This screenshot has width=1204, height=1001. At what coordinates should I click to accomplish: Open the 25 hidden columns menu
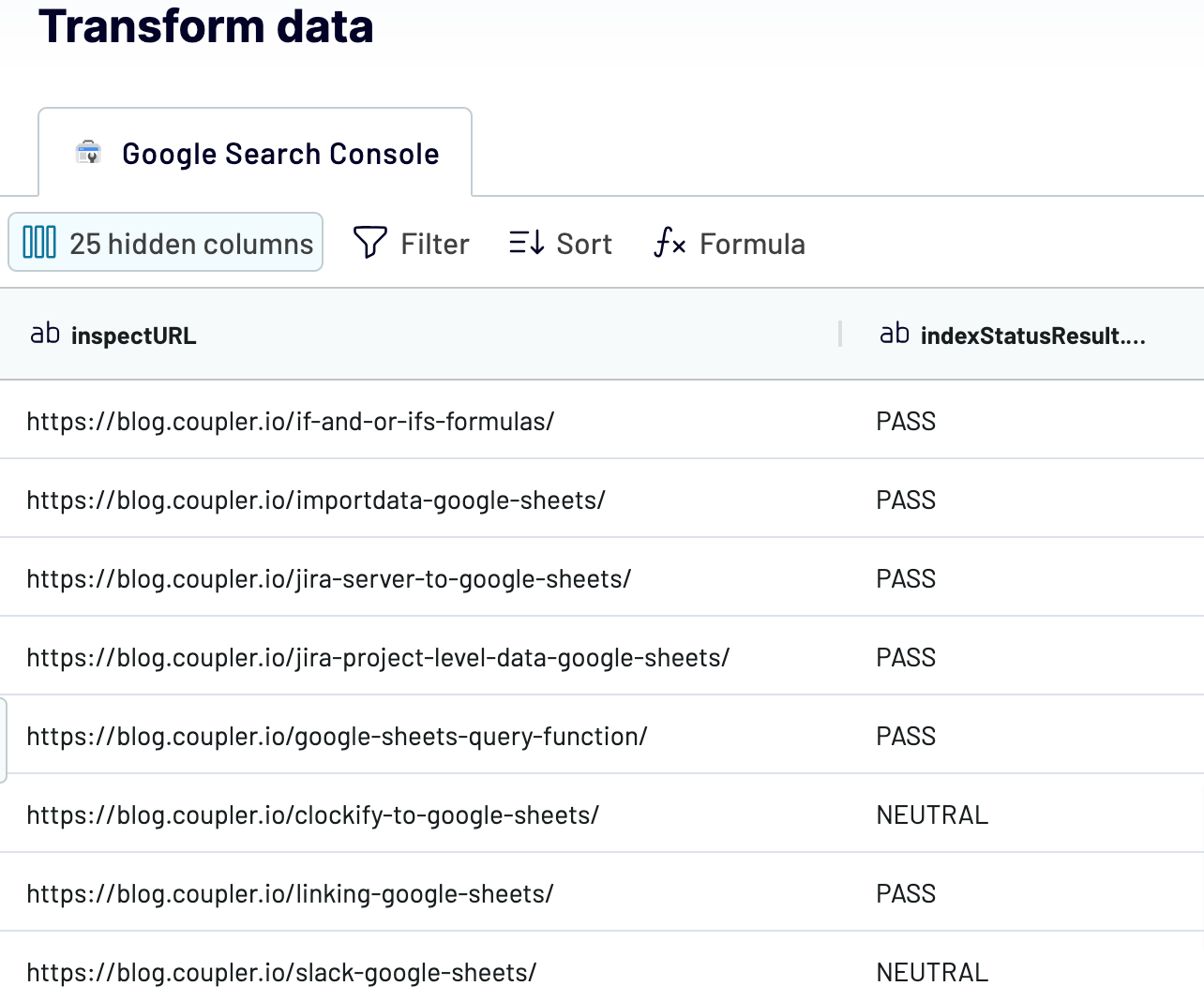[x=166, y=243]
